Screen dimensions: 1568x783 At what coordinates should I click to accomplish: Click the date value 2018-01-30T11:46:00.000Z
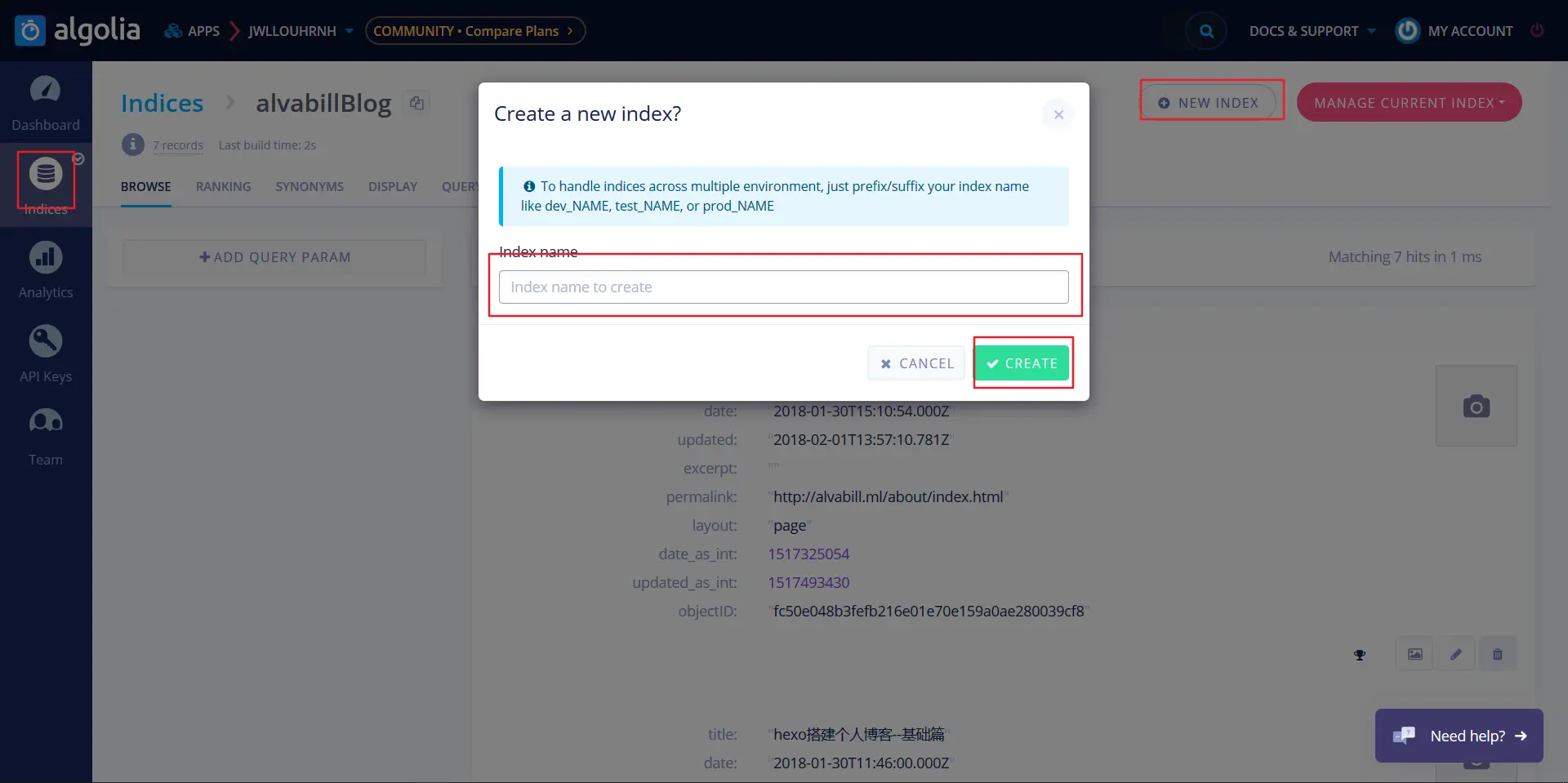point(861,763)
